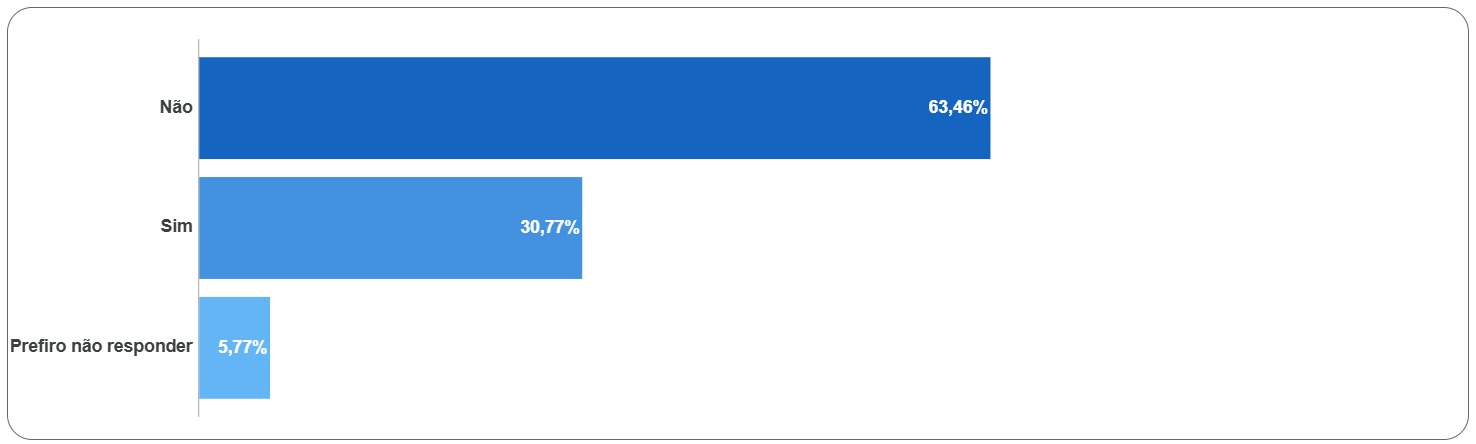
Task: Click the word Prefiro in the bottom label
Action: pos(38,347)
